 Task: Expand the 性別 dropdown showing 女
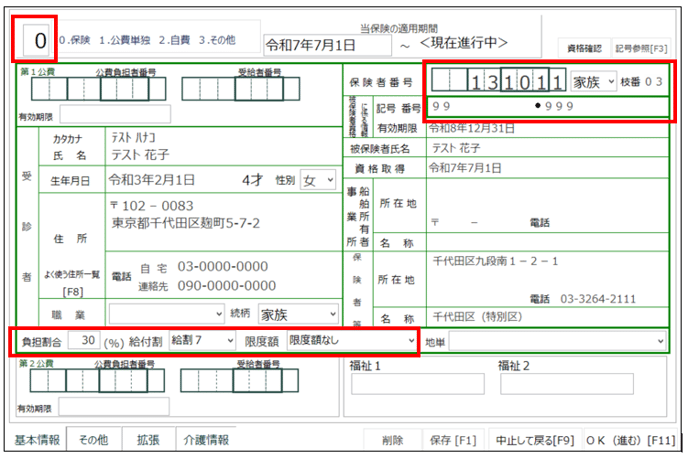point(319,180)
